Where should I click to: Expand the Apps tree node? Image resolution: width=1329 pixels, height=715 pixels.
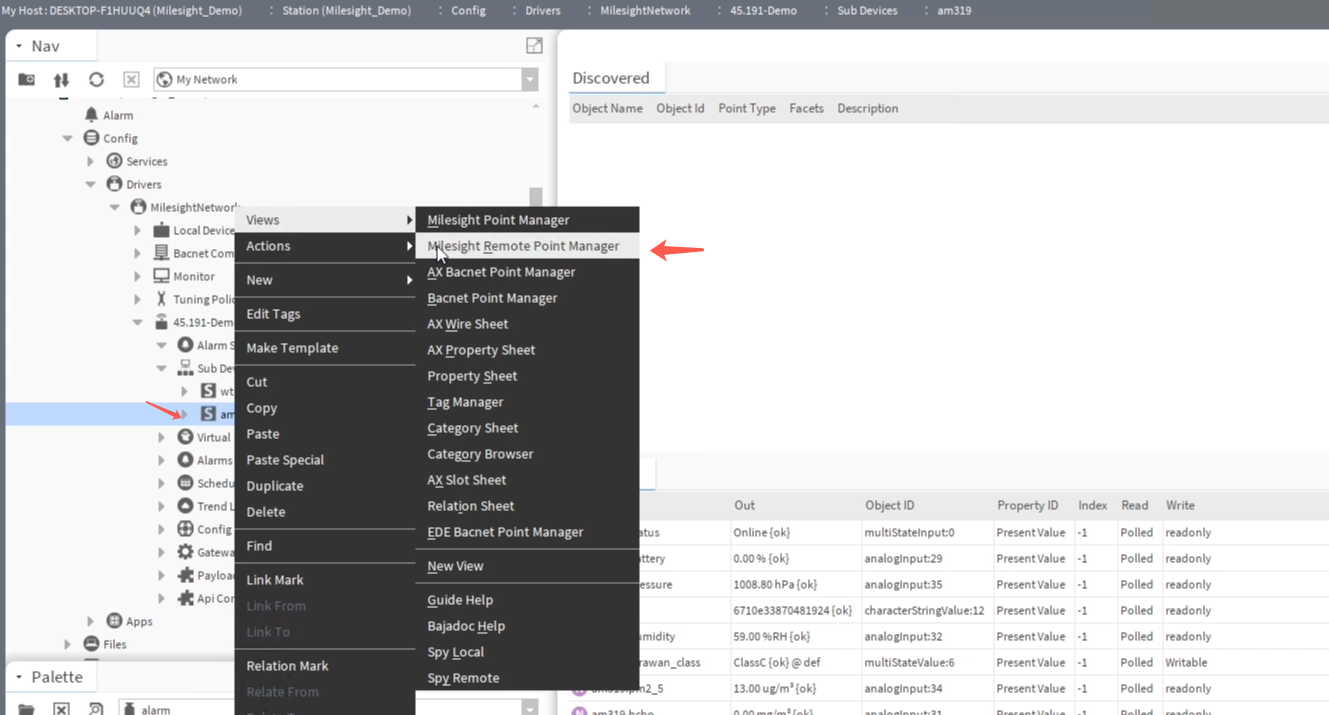[x=91, y=621]
